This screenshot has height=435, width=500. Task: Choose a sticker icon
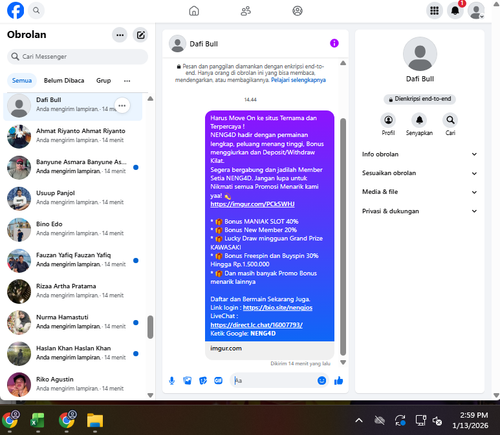[203, 380]
